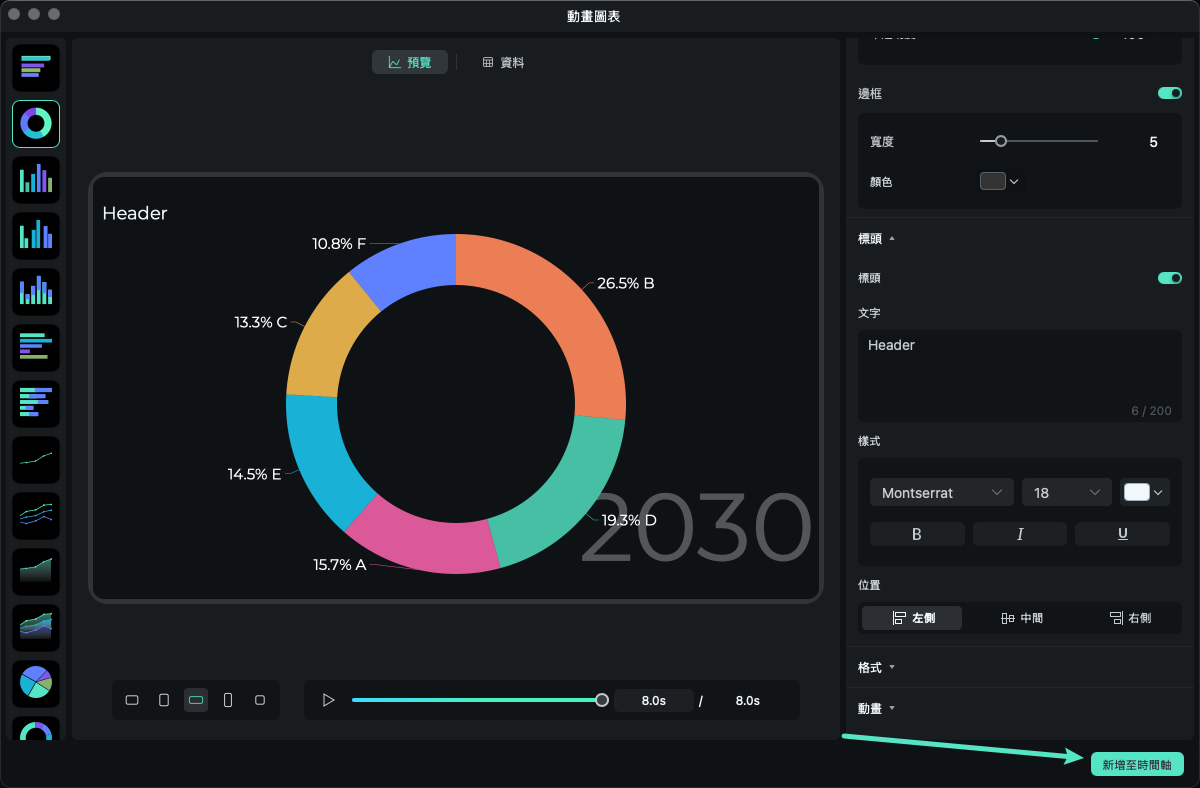Click the underline text style icon
This screenshot has width=1200, height=788.
click(1122, 534)
